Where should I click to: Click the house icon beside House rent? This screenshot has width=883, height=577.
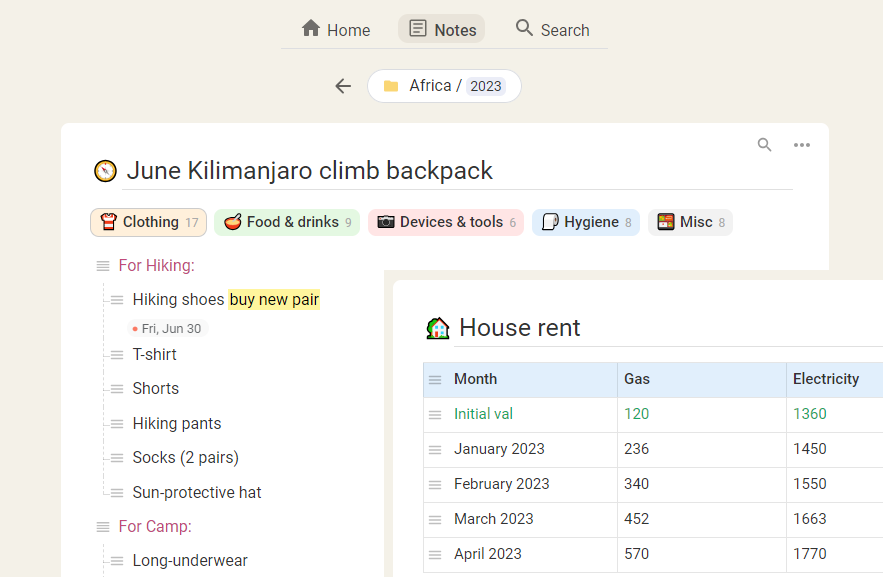coord(438,328)
